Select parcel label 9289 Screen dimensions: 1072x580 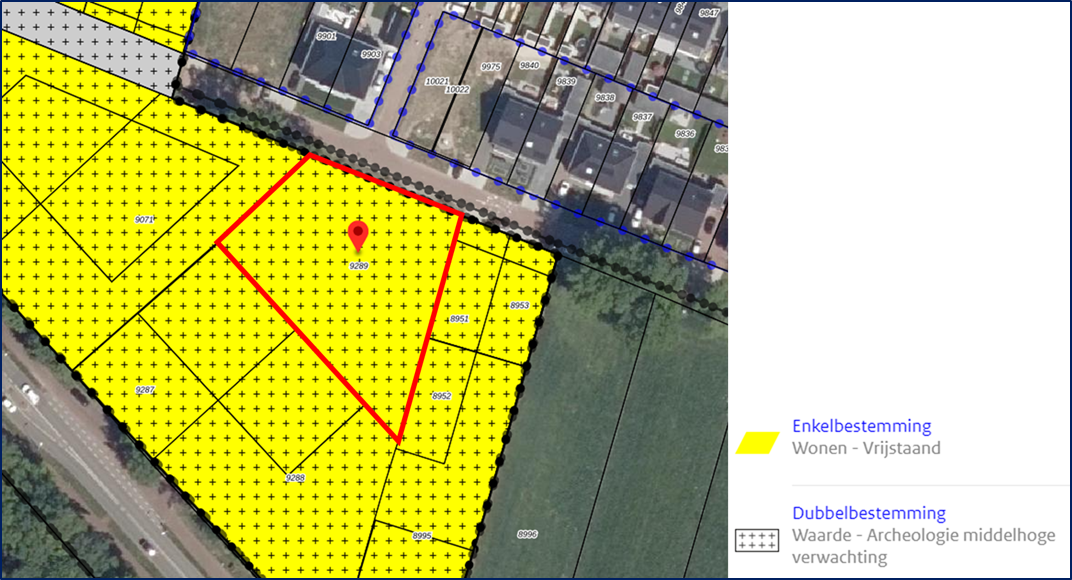coord(359,266)
